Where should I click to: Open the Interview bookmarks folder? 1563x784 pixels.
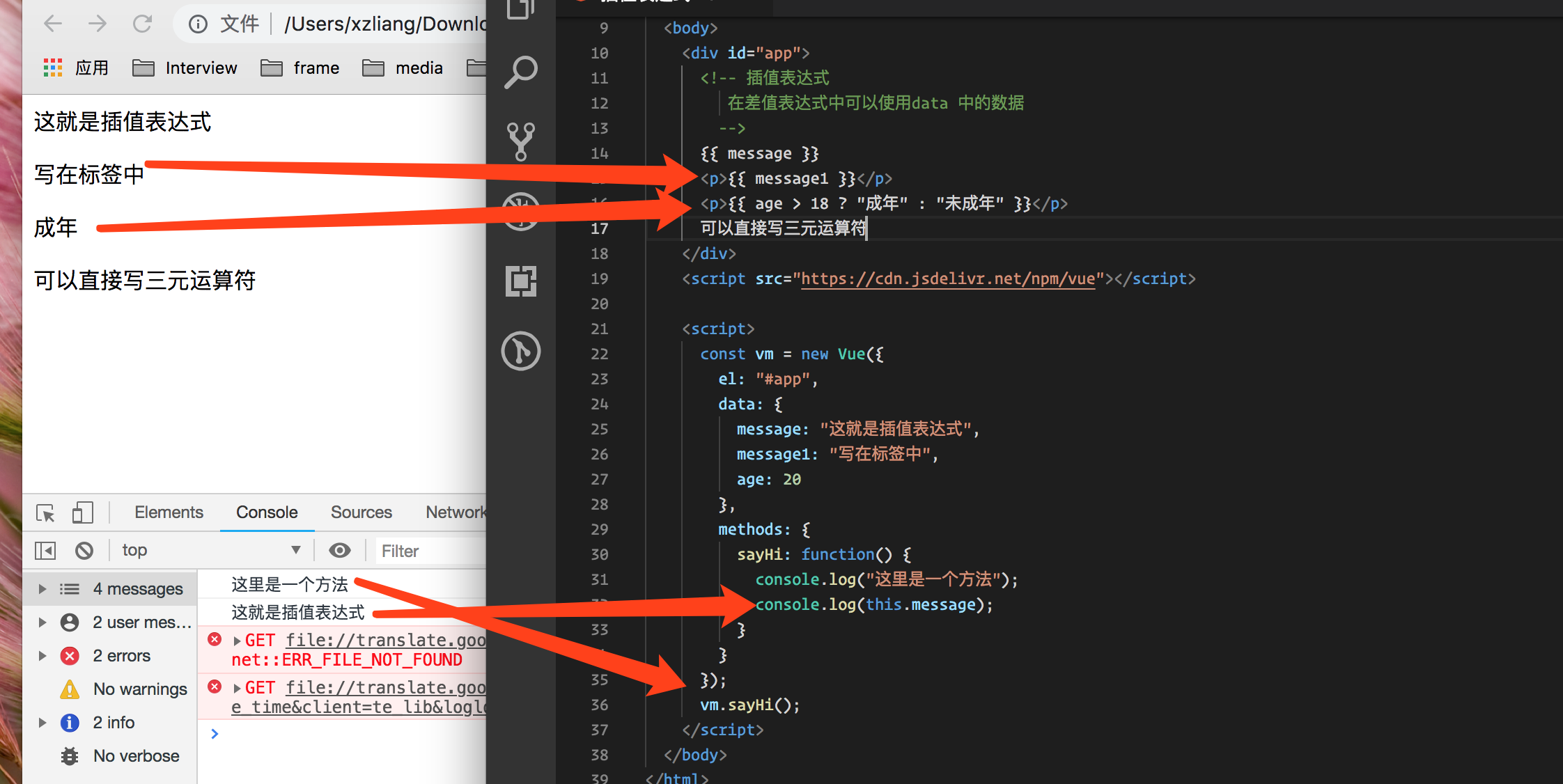tap(185, 68)
